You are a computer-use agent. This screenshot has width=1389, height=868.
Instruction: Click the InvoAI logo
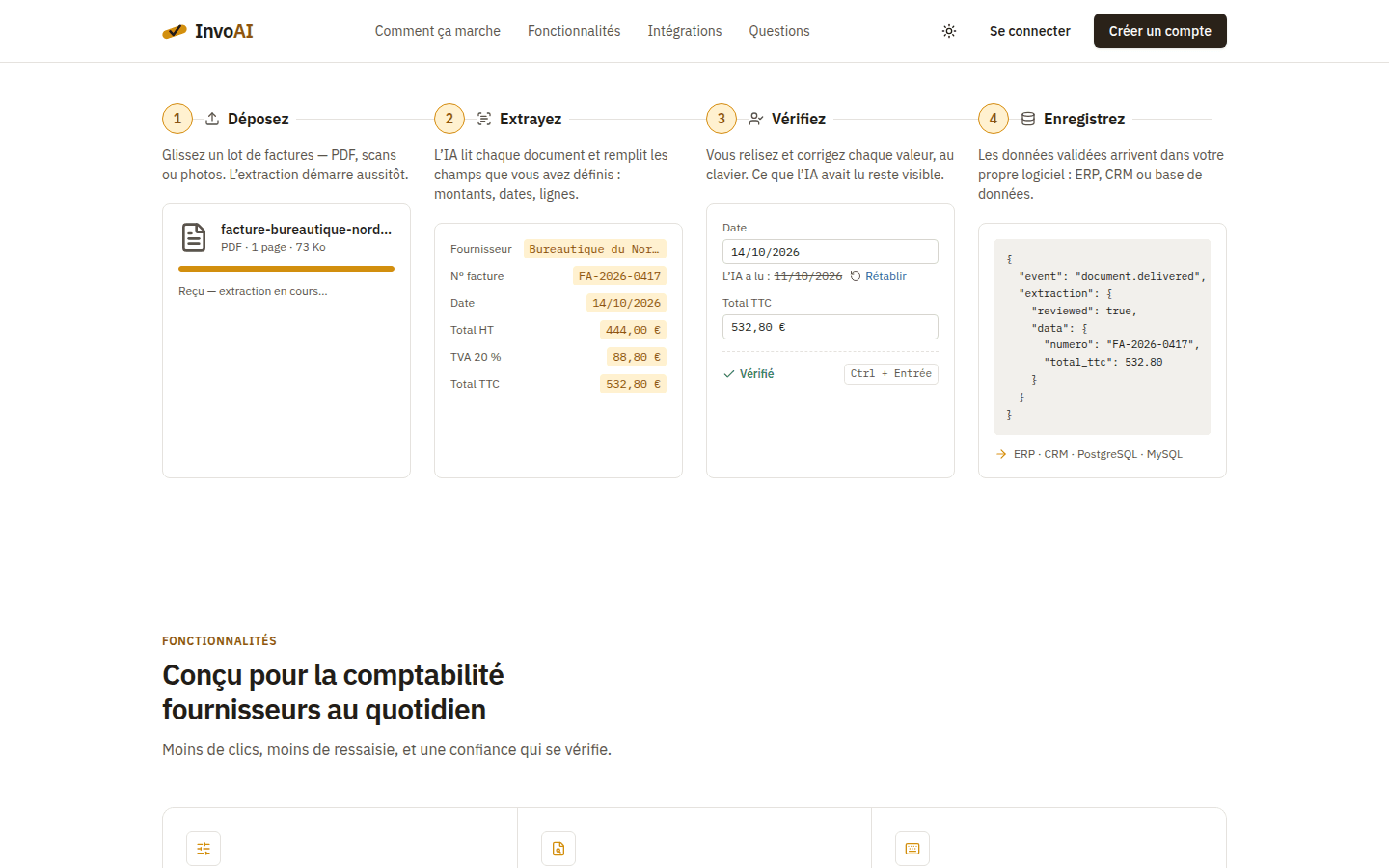(207, 31)
